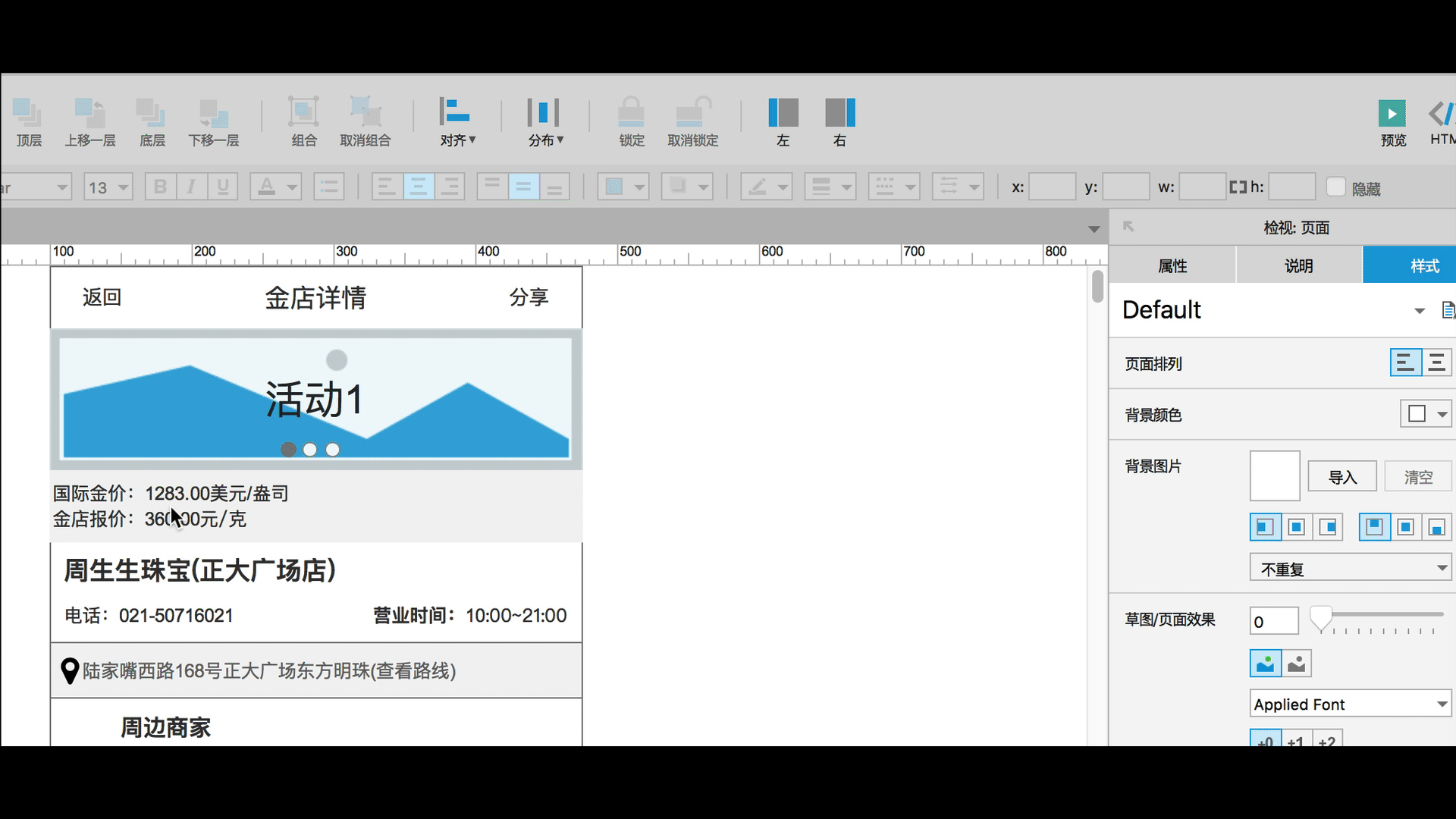
Task: Select the sketch color image effect icon
Action: tap(1265, 664)
